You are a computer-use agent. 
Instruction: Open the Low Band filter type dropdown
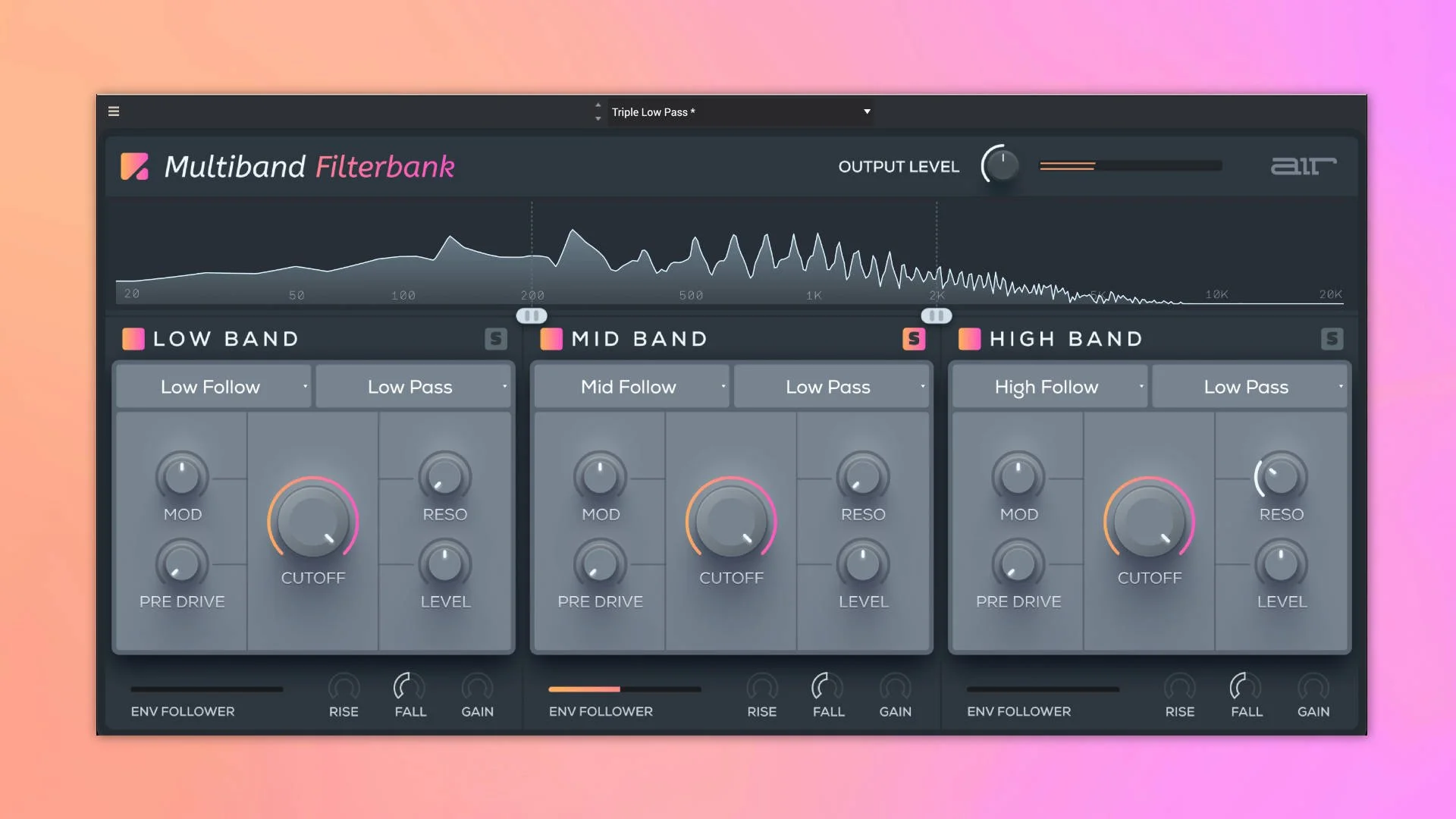pyautogui.click(x=413, y=386)
